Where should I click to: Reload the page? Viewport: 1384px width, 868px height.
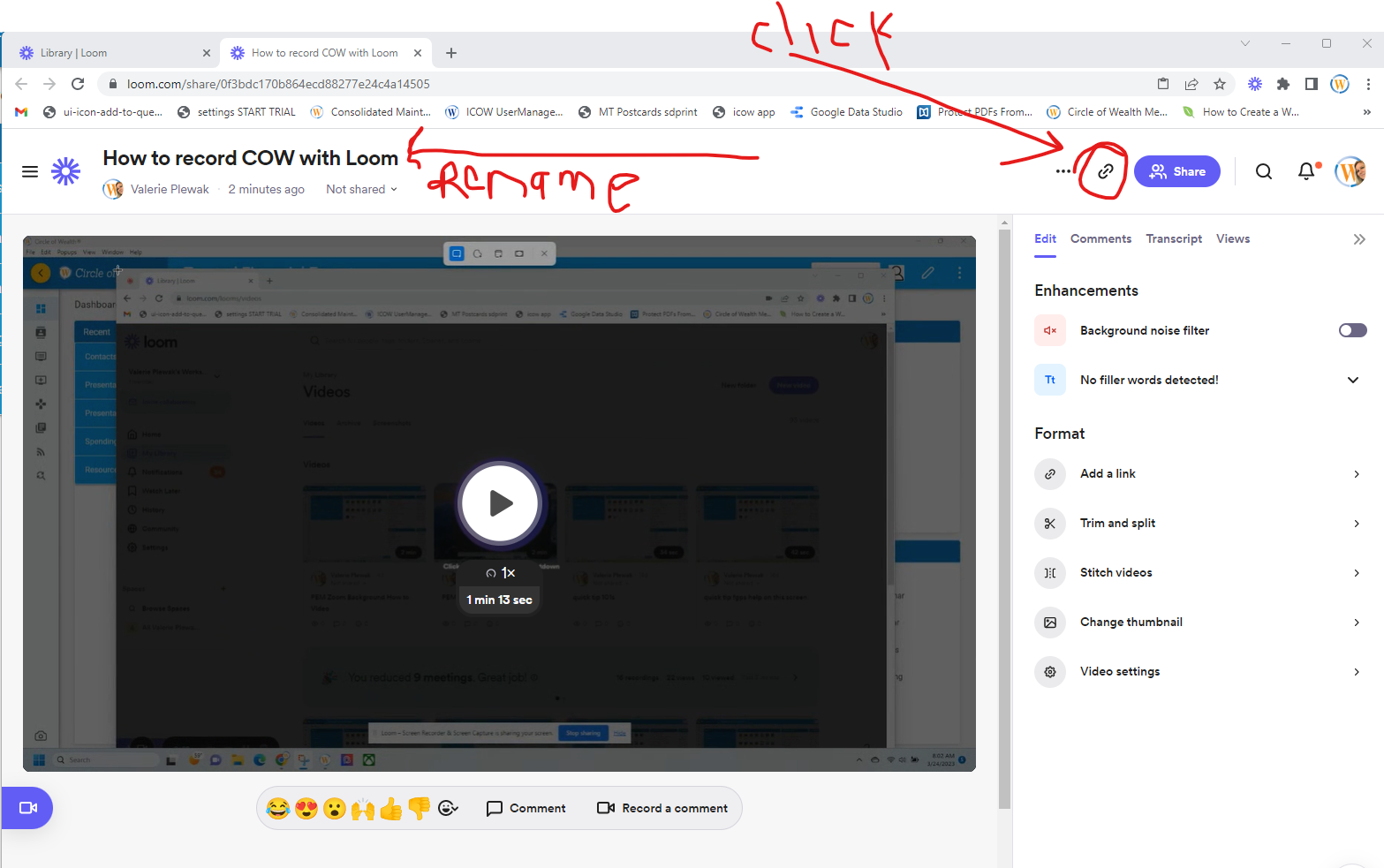[x=78, y=84]
